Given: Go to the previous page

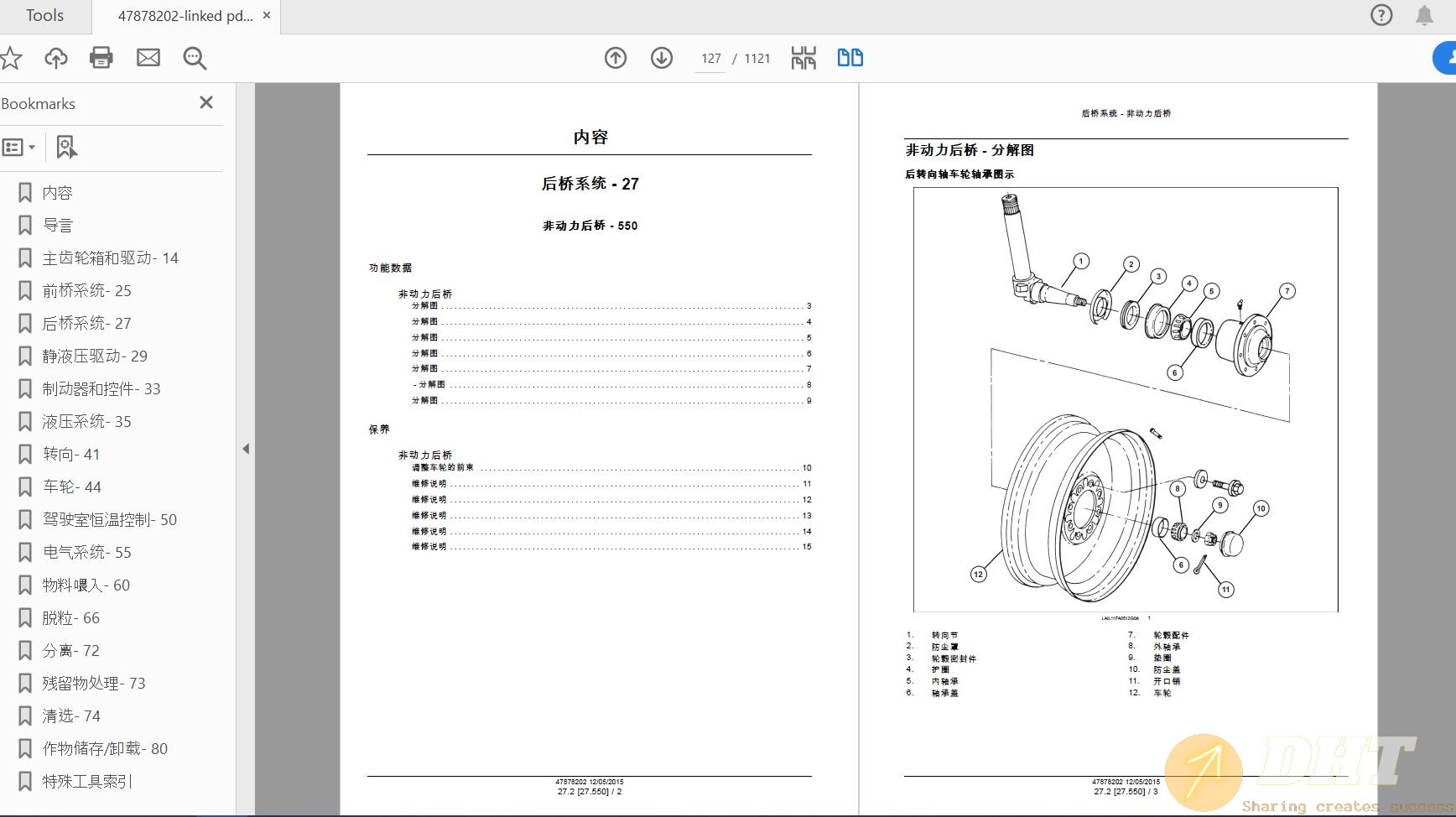Looking at the screenshot, I should (x=615, y=58).
